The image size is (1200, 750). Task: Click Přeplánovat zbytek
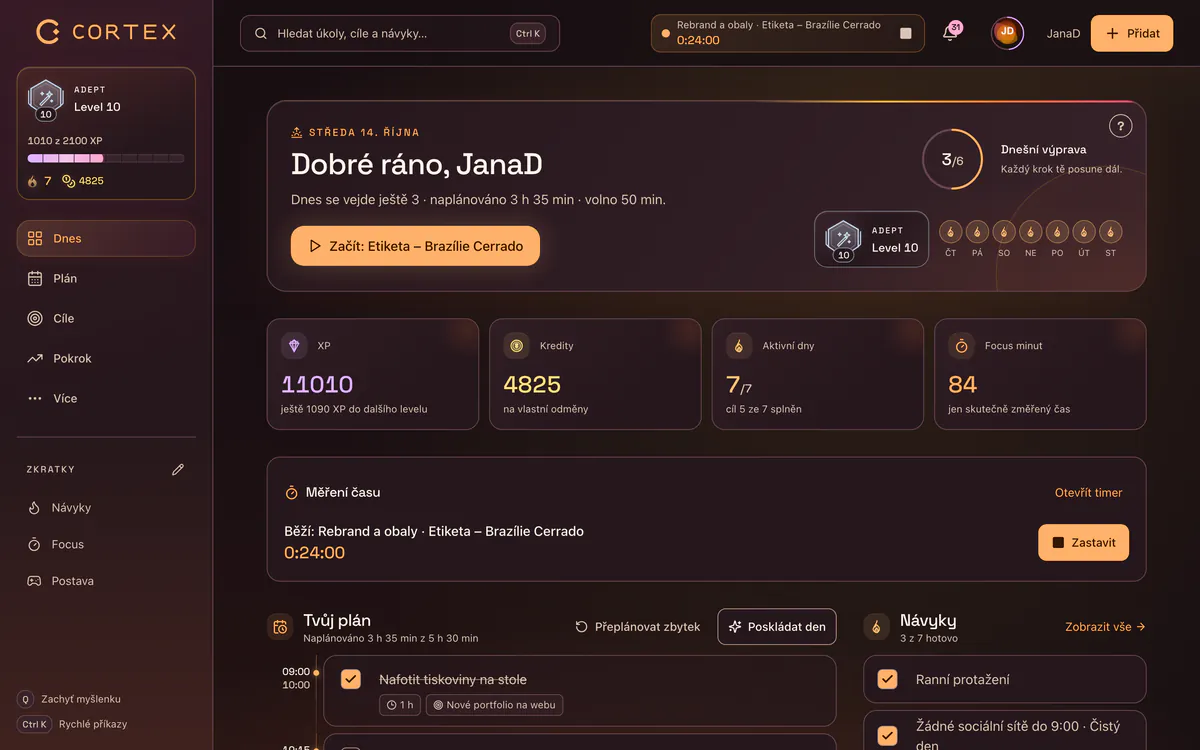click(638, 627)
